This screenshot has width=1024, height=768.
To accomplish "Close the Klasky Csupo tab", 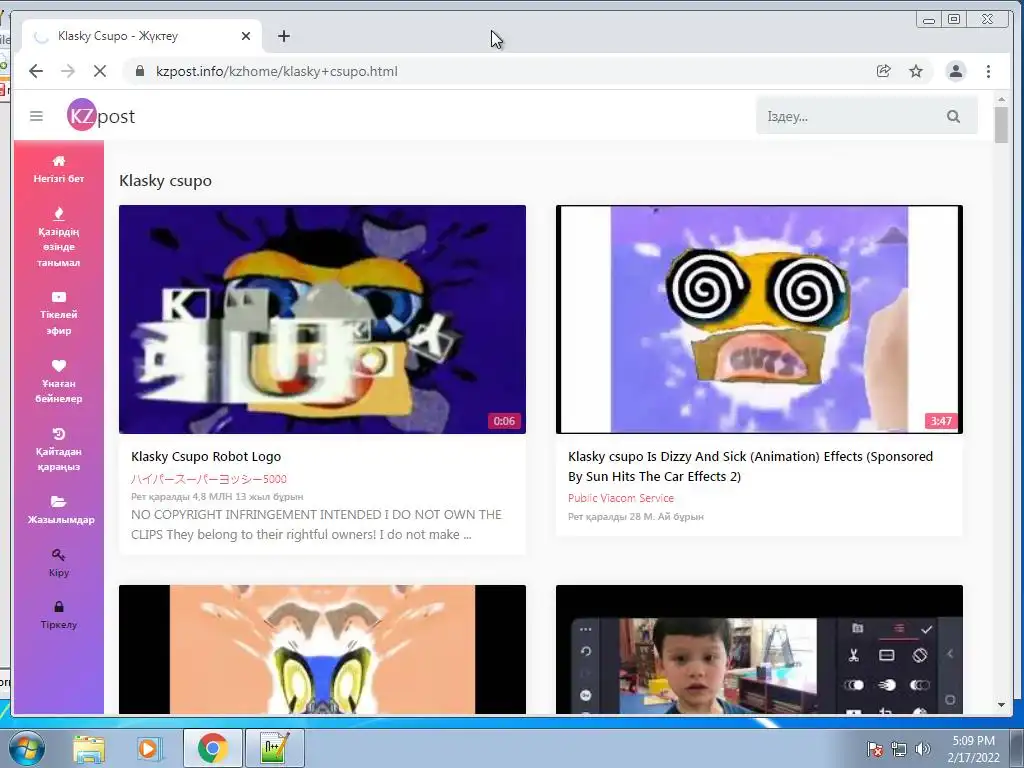I will (x=246, y=36).
